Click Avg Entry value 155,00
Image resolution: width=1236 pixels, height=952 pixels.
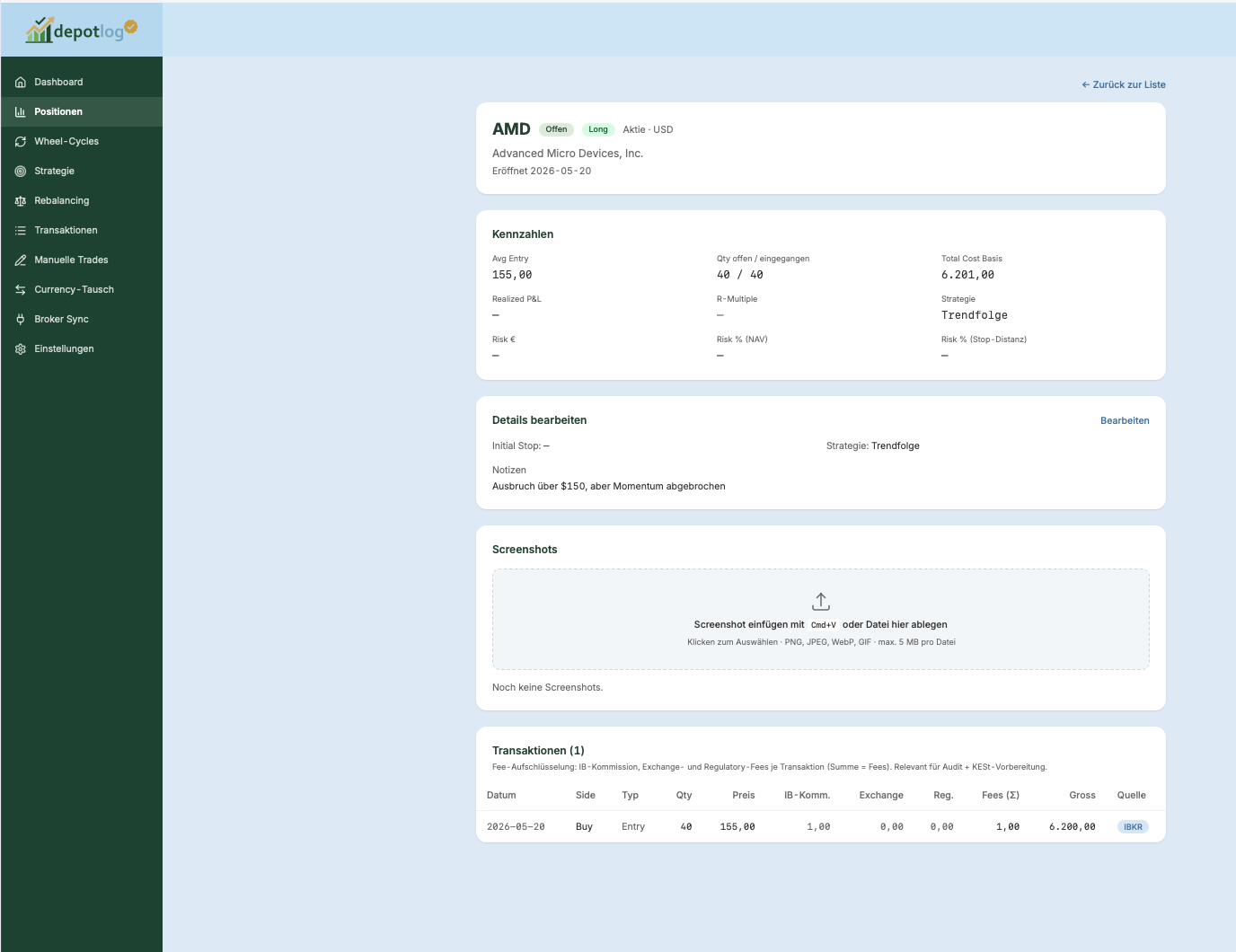(x=512, y=275)
